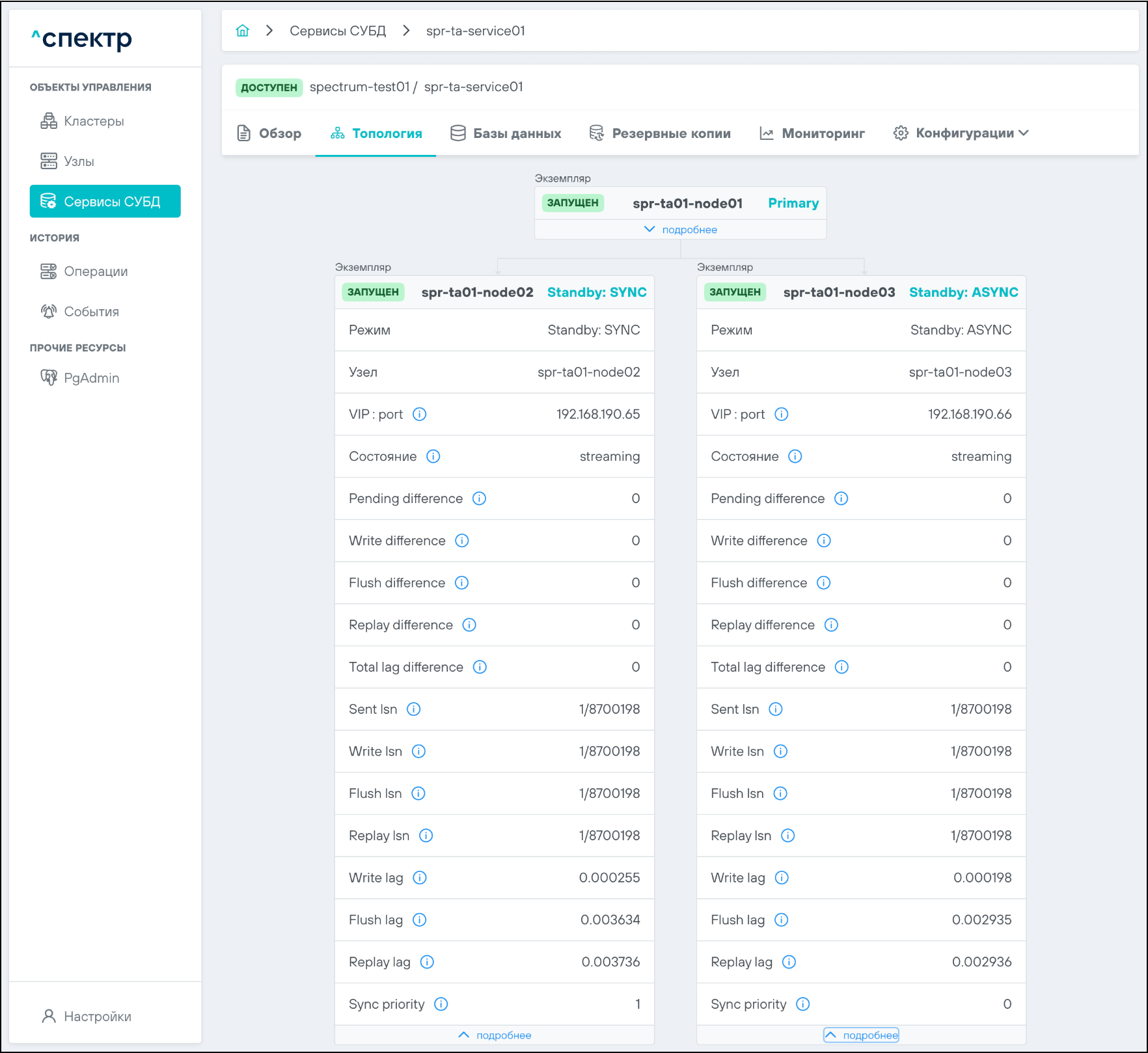Click info icon beside node03 Sync priority
The width and height of the screenshot is (1148, 1053).
pyautogui.click(x=803, y=1004)
